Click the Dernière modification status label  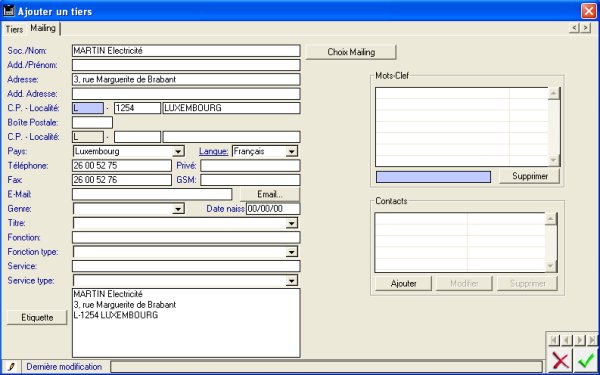point(64,367)
